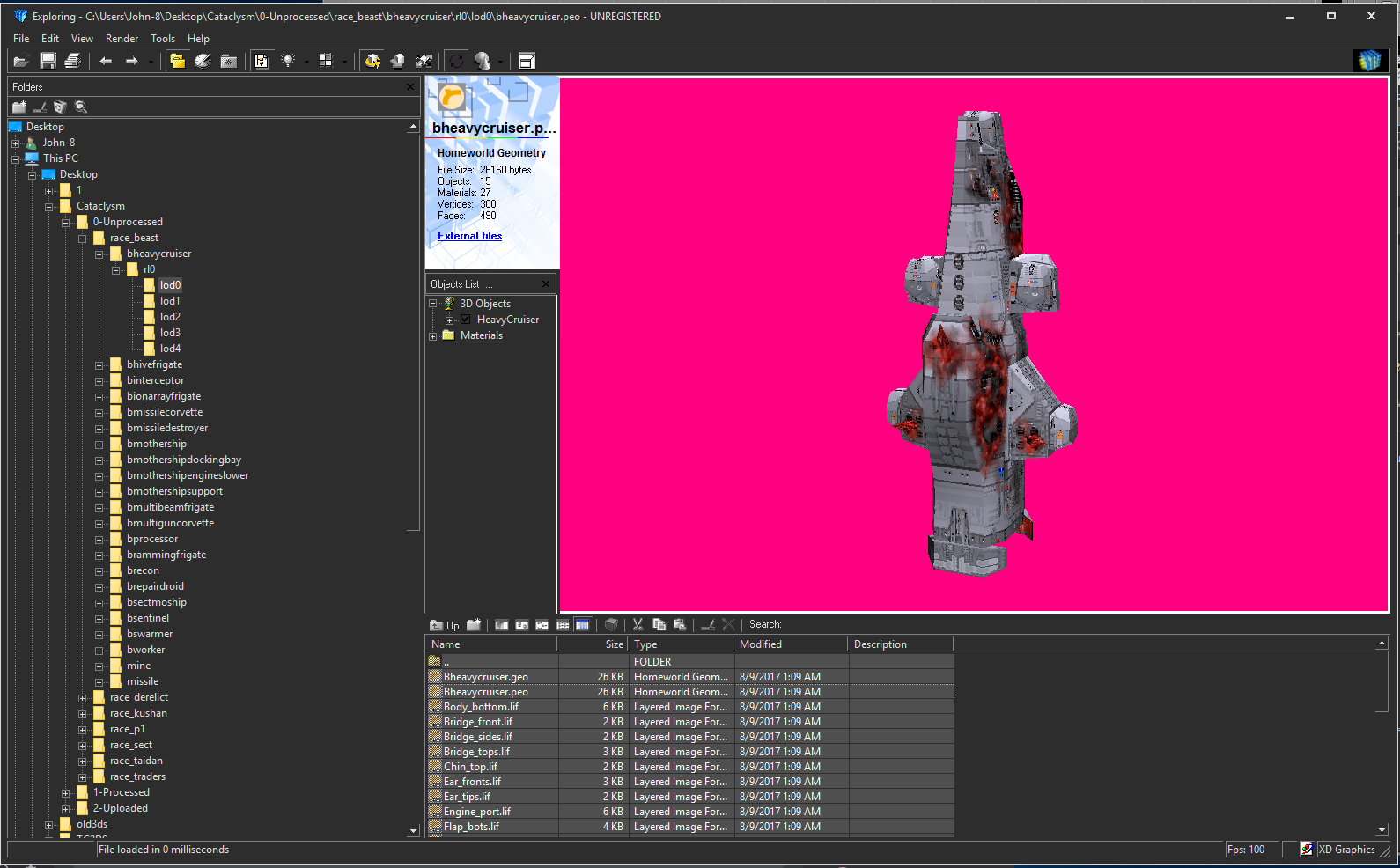This screenshot has height=868, width=1400.
Task: Collapse the race_beast folder tree
Action: (x=83, y=239)
